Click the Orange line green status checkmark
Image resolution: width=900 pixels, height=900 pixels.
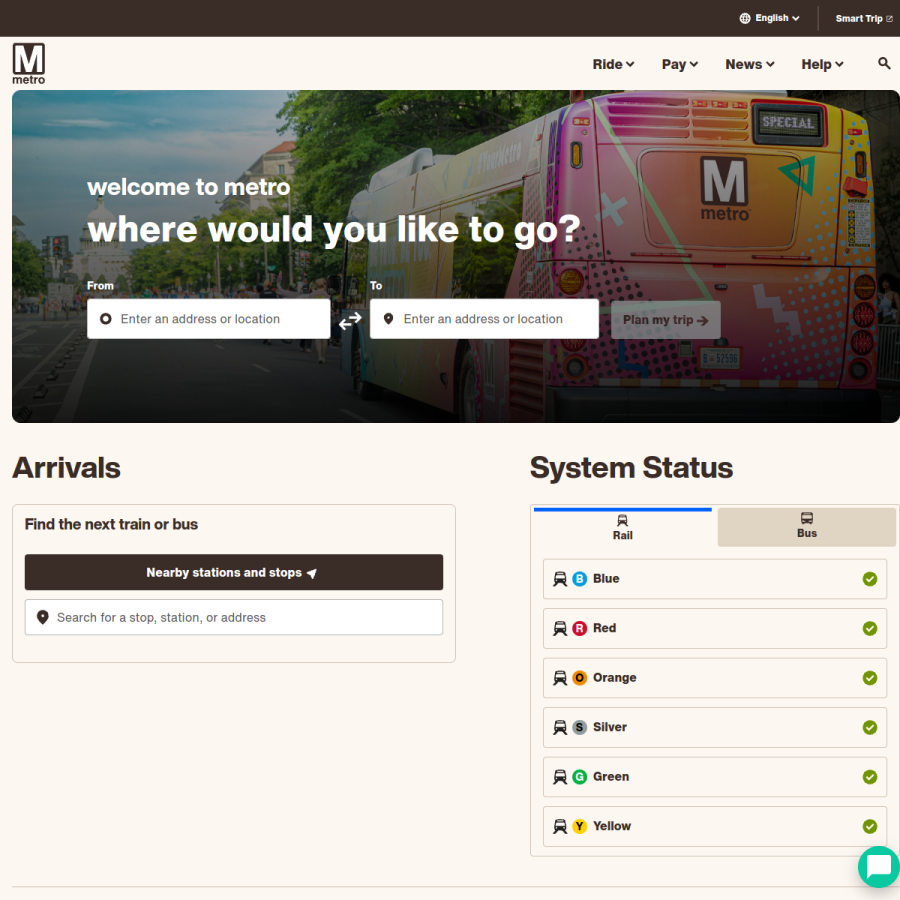pos(870,678)
